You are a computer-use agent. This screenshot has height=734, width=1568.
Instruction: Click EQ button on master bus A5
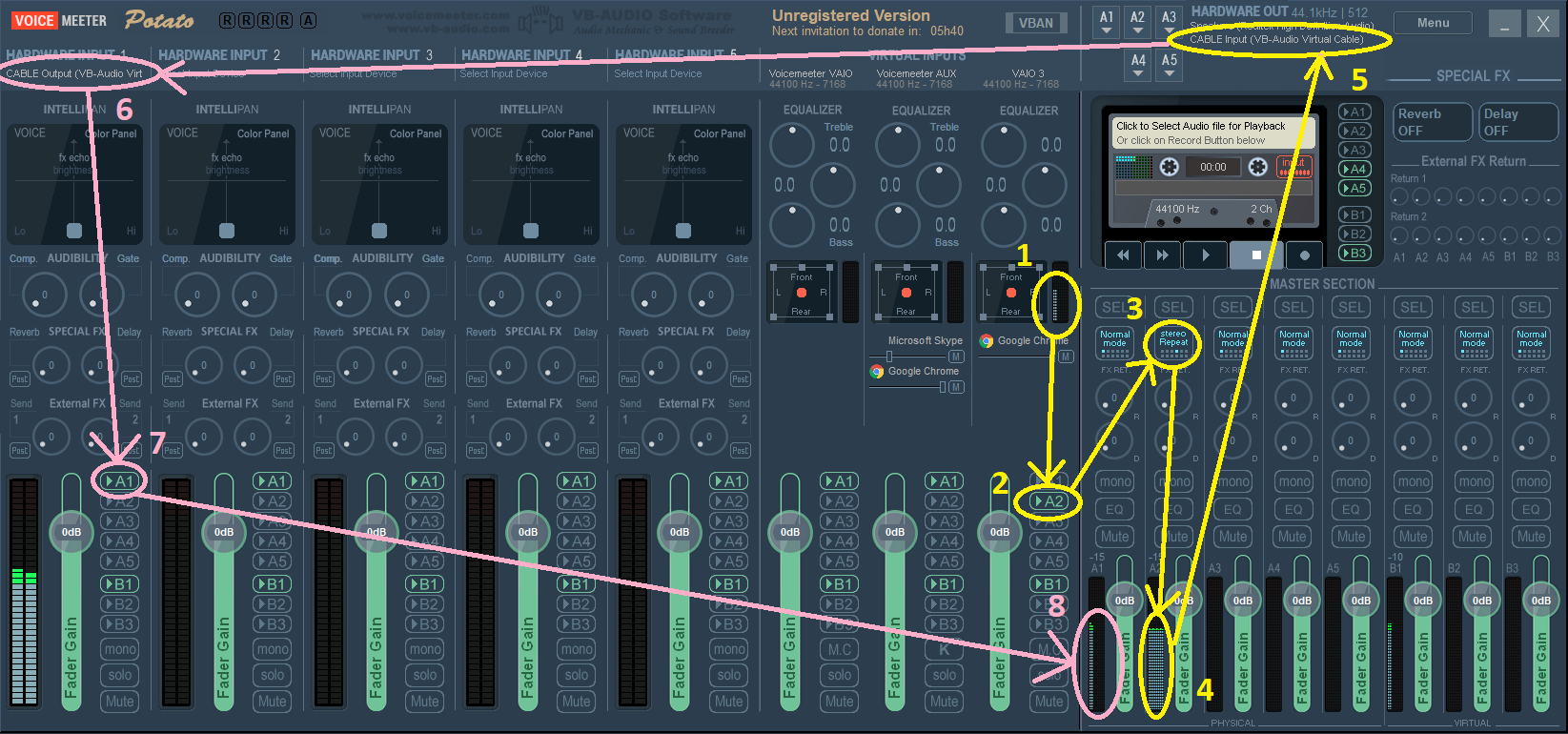pos(1352,510)
